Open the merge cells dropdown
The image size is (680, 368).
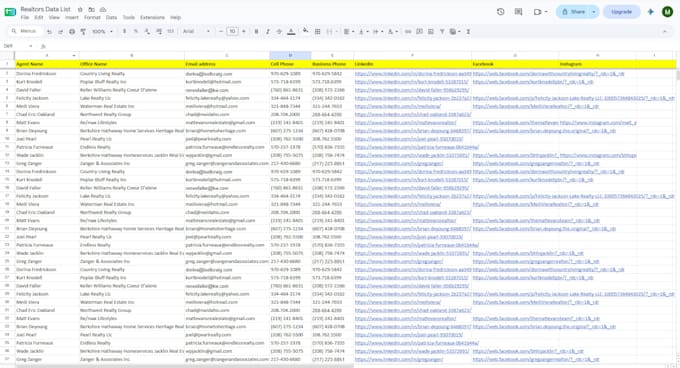point(336,32)
